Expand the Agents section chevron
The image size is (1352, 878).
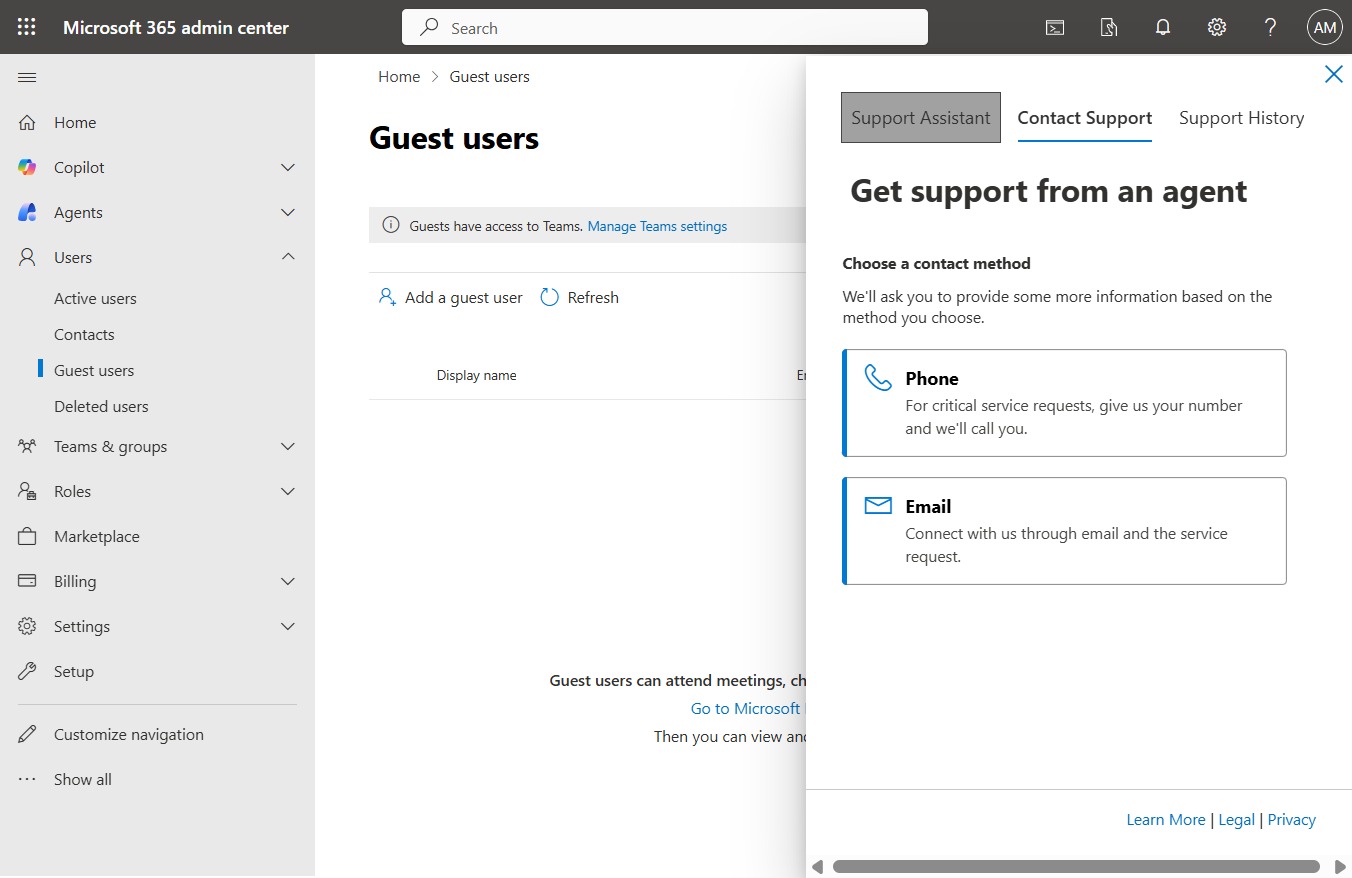[288, 212]
